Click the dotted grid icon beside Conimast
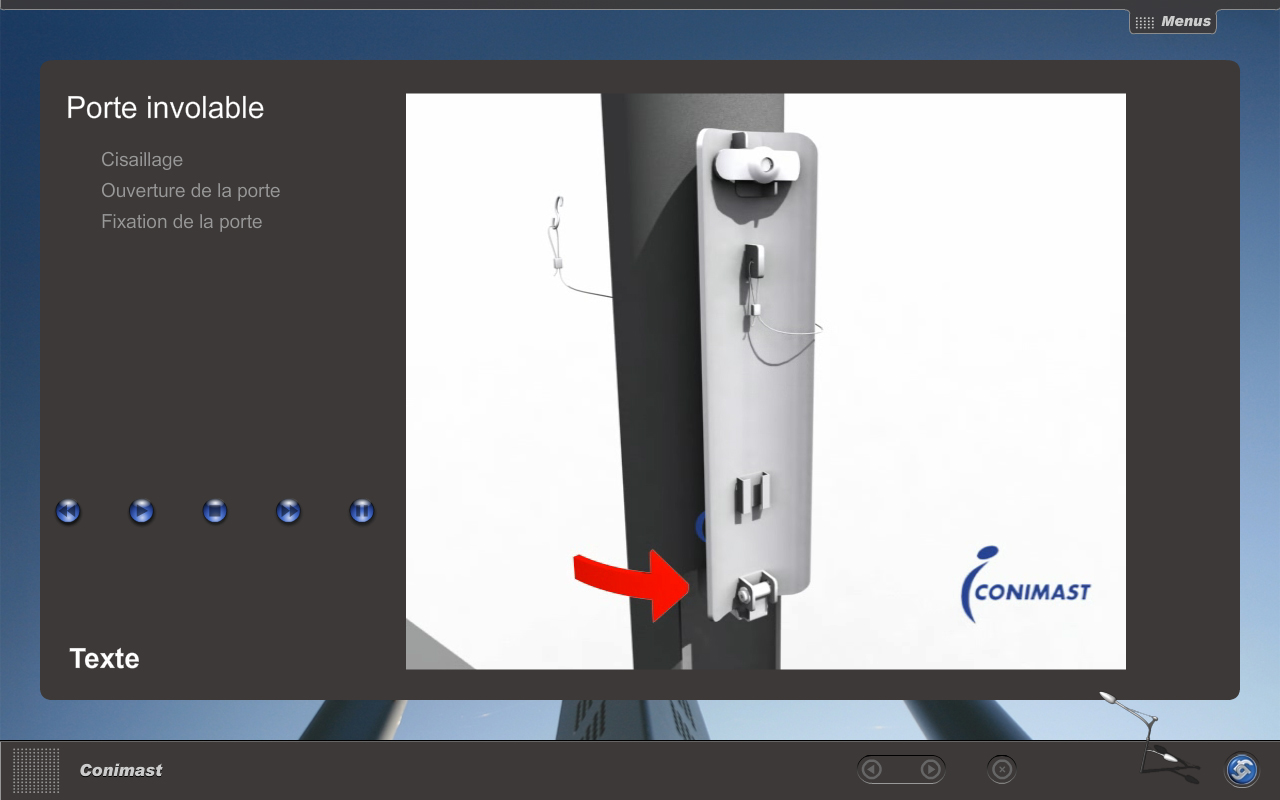Screen dimensions: 1280x800 point(36,770)
